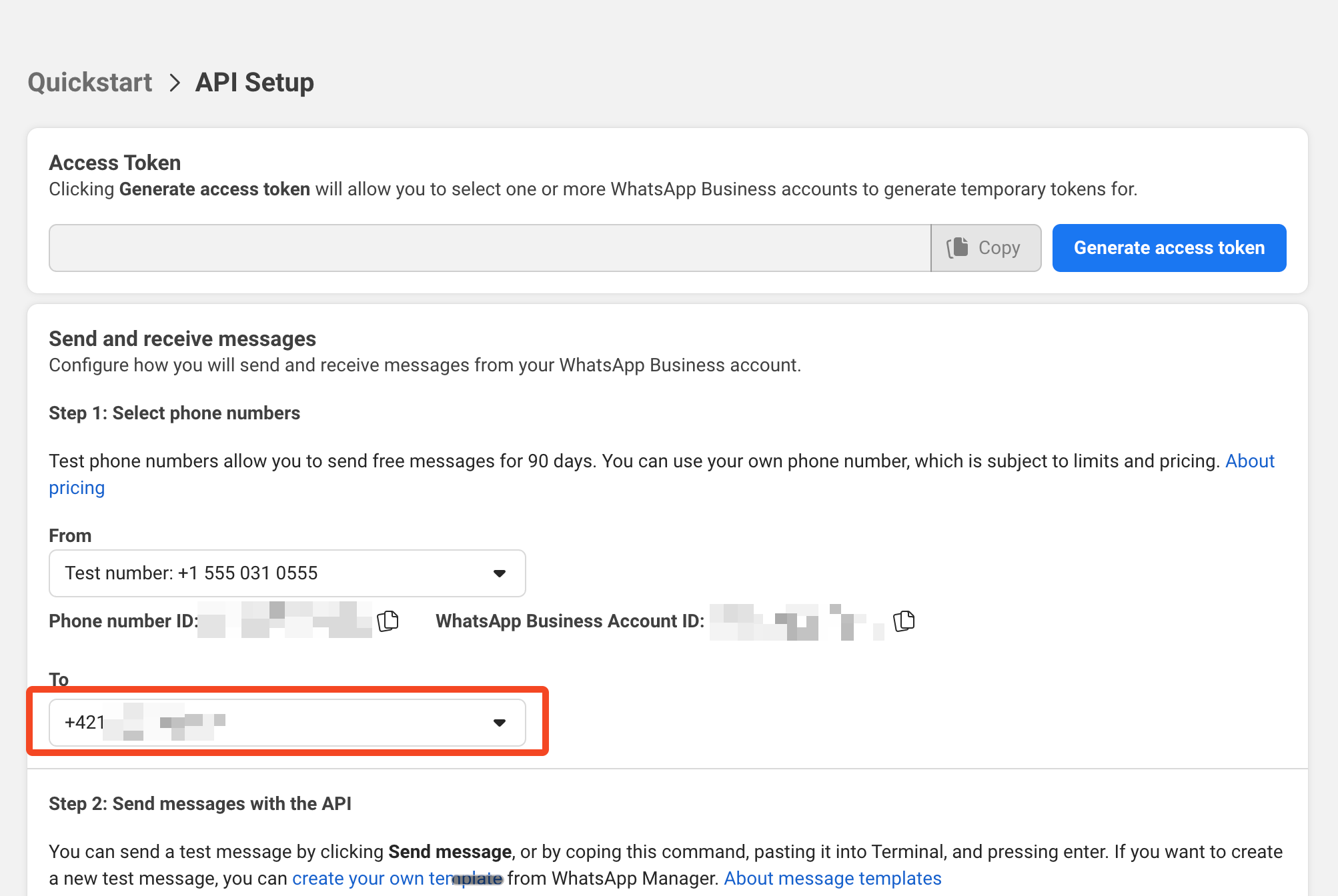Expand the From test number dropdown
1338x896 pixels.
[287, 573]
